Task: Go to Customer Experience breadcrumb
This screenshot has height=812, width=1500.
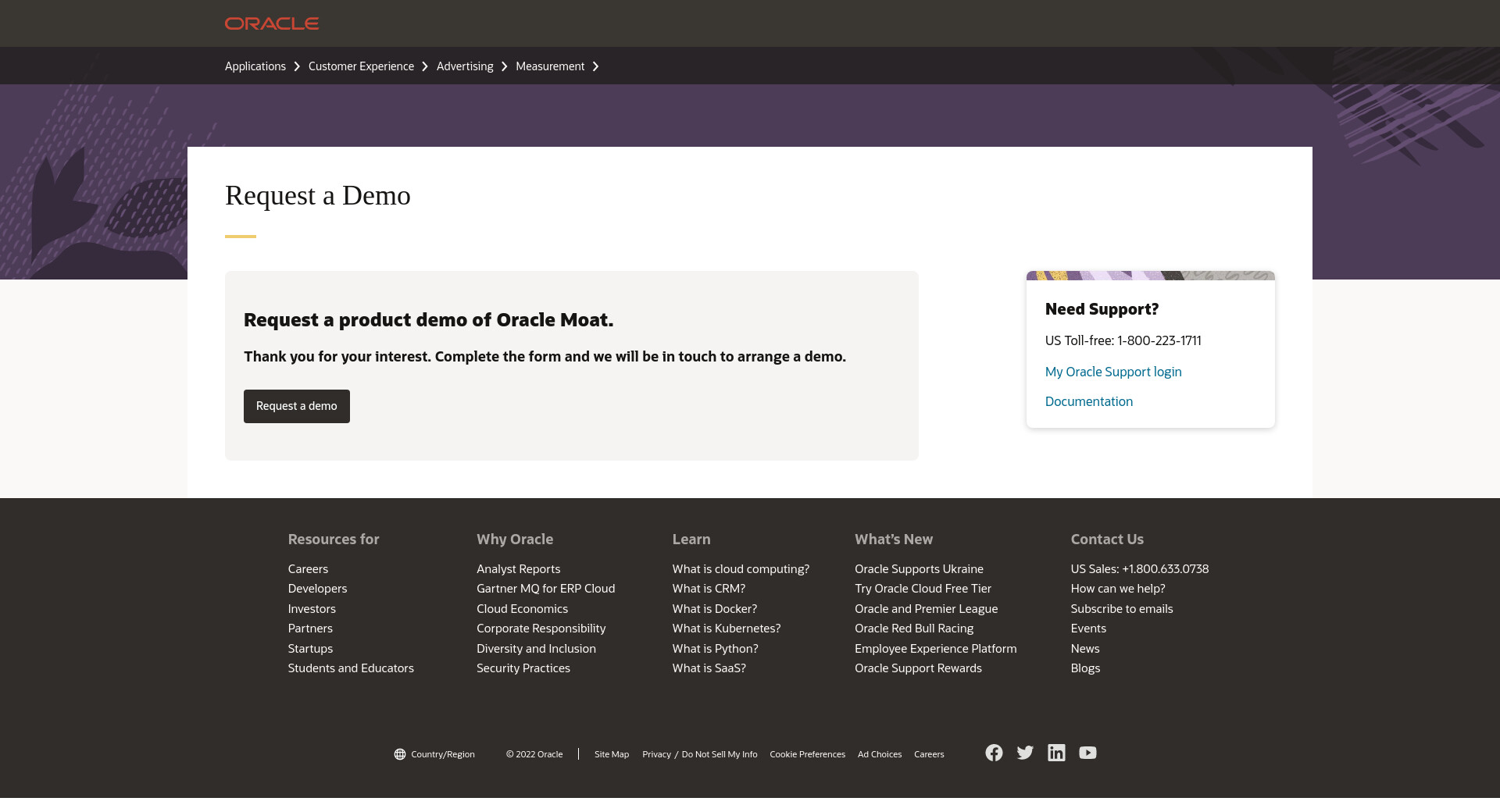Action: coord(361,66)
